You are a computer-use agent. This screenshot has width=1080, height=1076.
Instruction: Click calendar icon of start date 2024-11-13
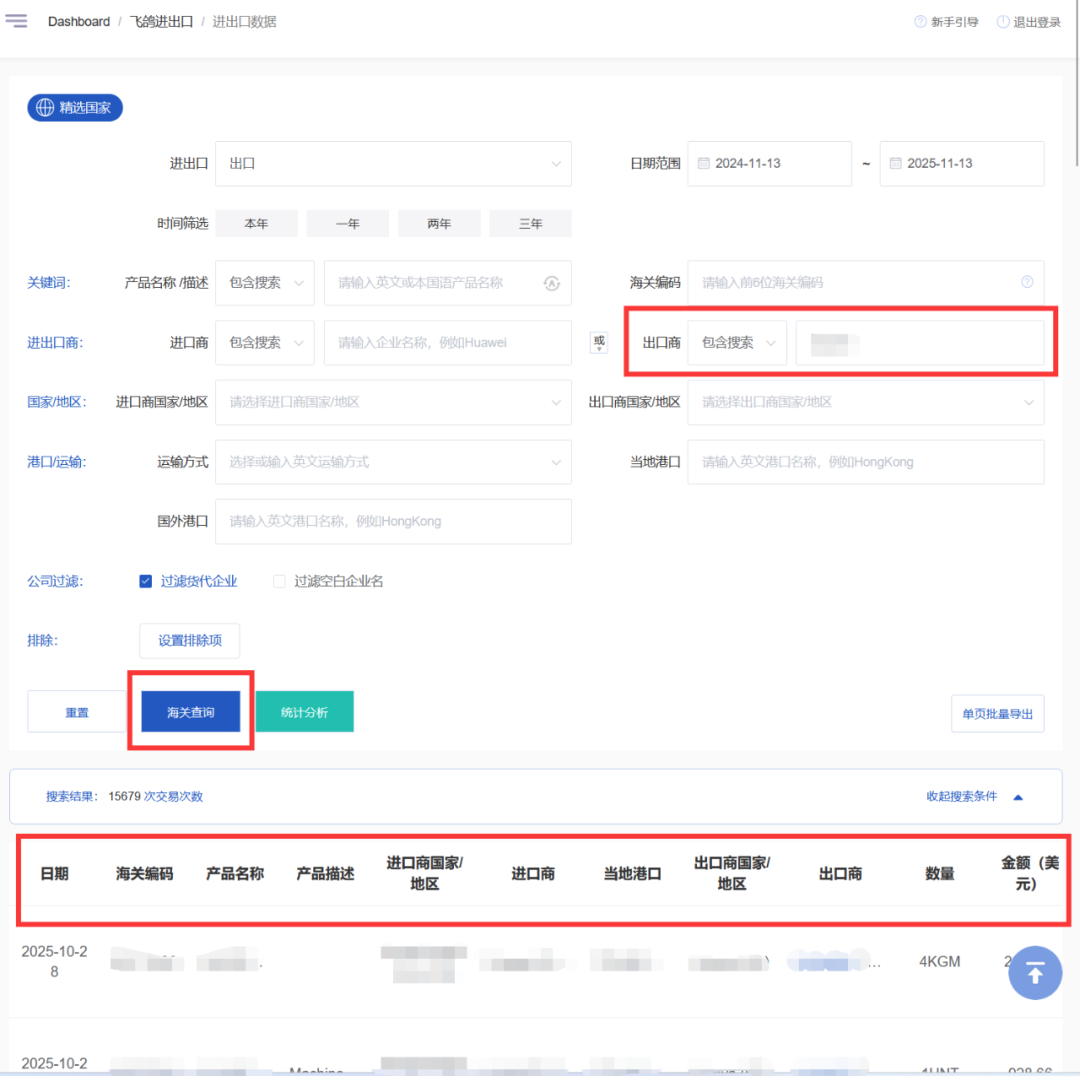pyautogui.click(x=703, y=163)
